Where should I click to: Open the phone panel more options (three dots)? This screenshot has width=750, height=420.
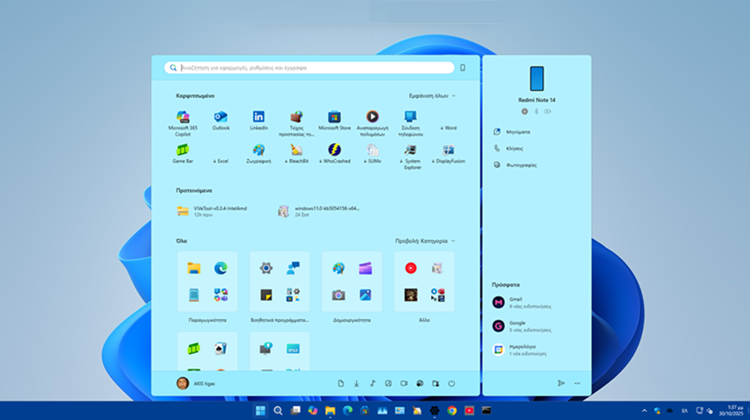(x=577, y=383)
